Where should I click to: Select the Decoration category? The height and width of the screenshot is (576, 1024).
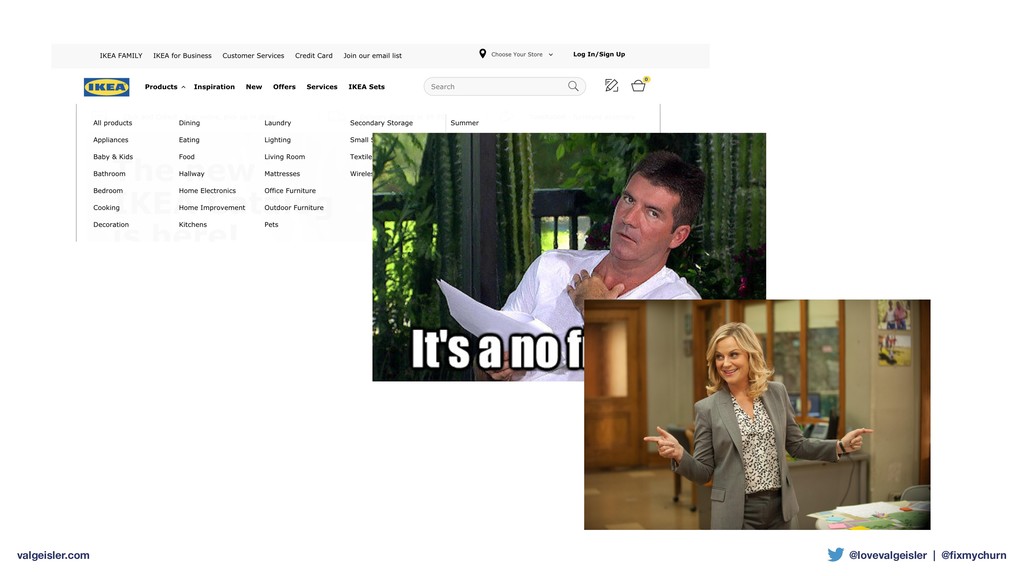point(111,225)
